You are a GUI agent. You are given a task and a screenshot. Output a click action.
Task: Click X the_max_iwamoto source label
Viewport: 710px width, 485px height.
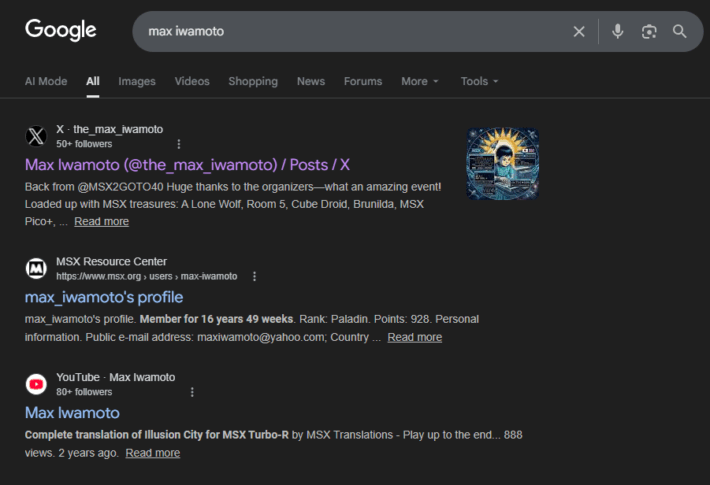click(110, 130)
